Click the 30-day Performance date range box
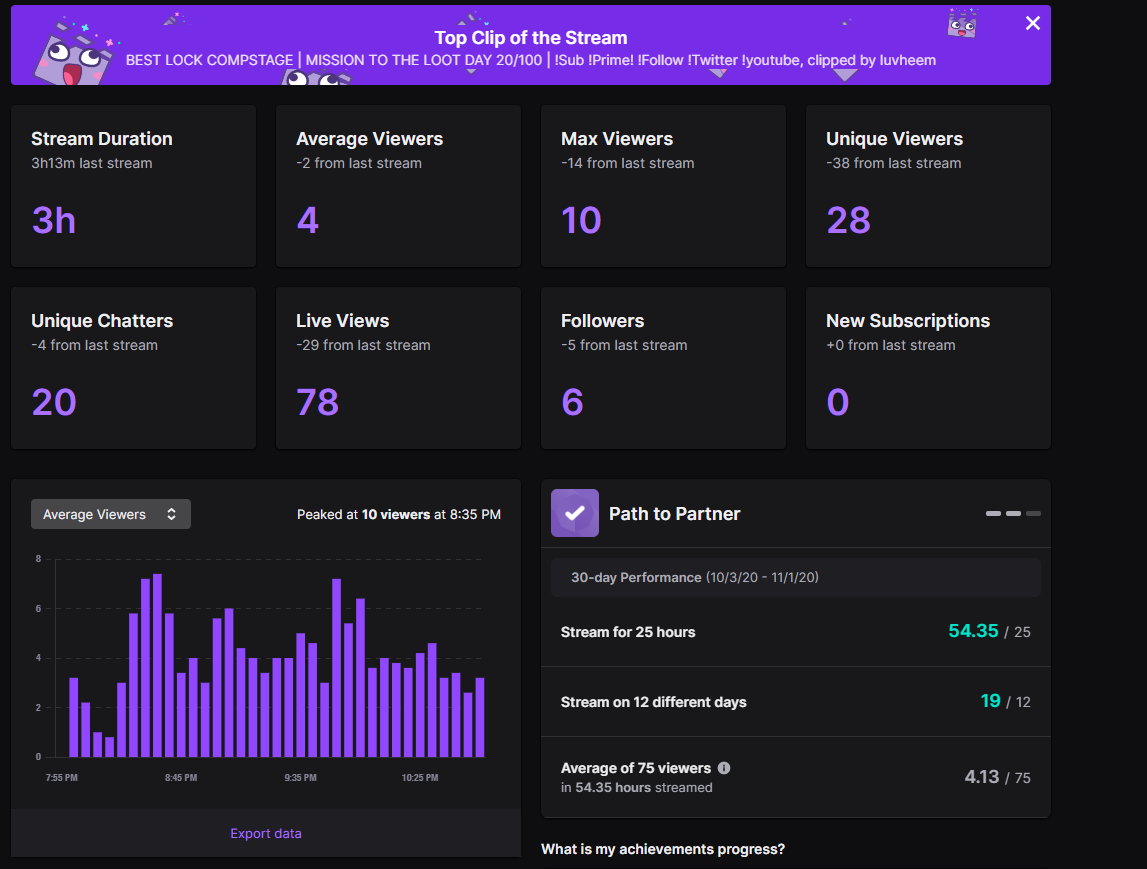This screenshot has width=1147, height=869. [795, 577]
